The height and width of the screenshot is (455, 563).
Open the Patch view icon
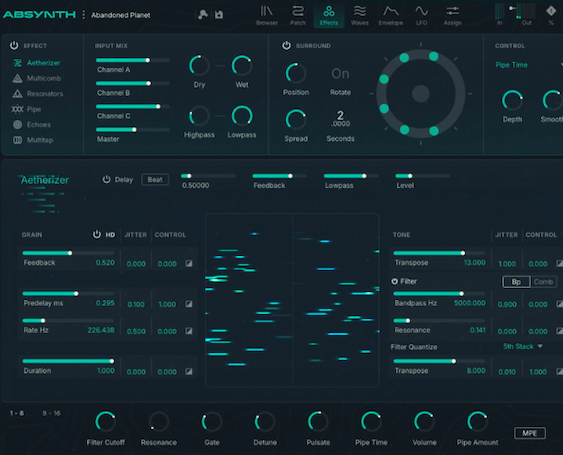pos(298,15)
